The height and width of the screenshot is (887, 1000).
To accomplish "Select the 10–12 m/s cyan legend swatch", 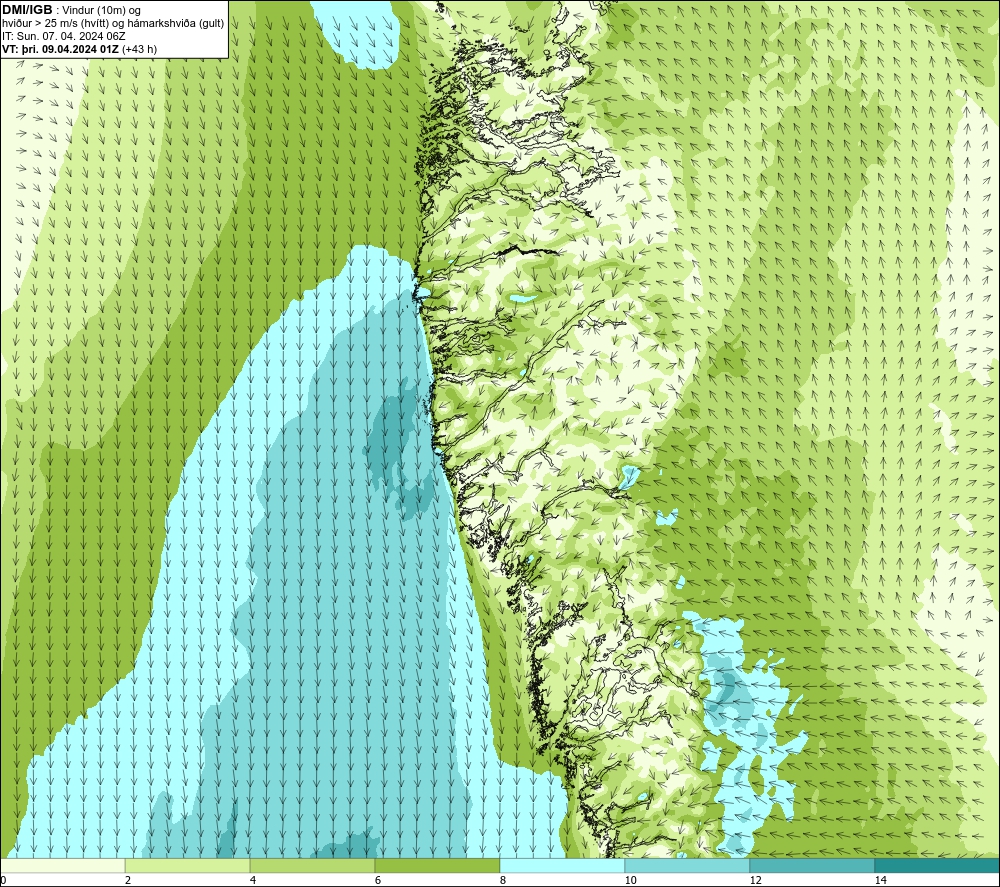I will 688,865.
